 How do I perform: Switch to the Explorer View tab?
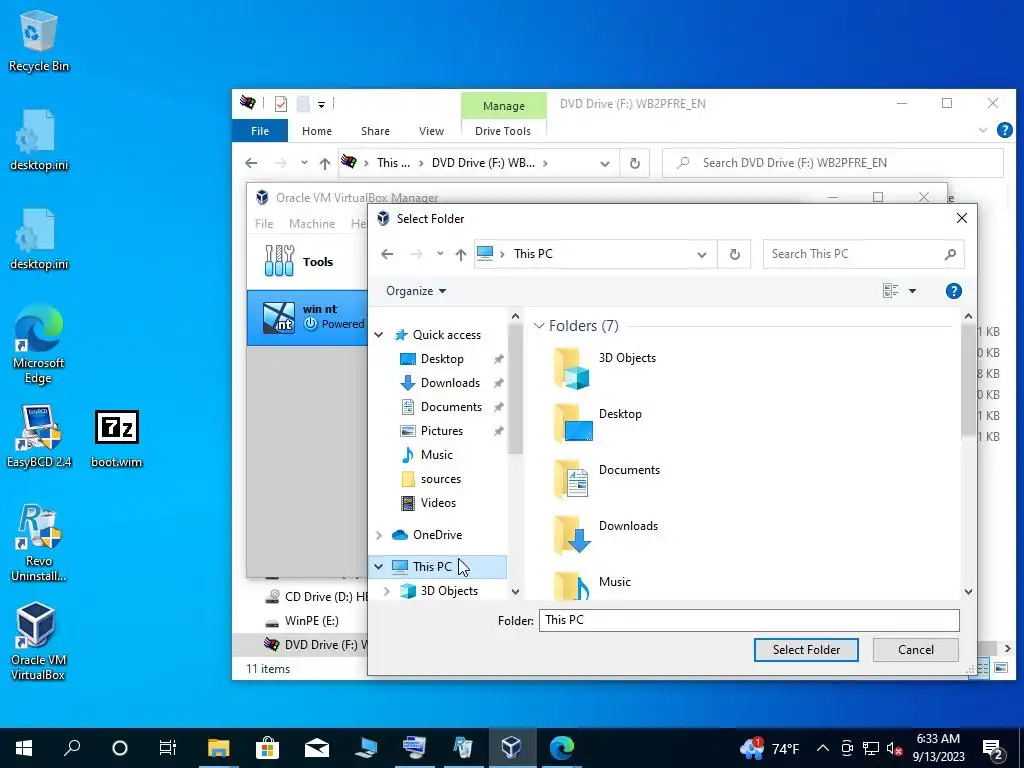click(x=431, y=131)
